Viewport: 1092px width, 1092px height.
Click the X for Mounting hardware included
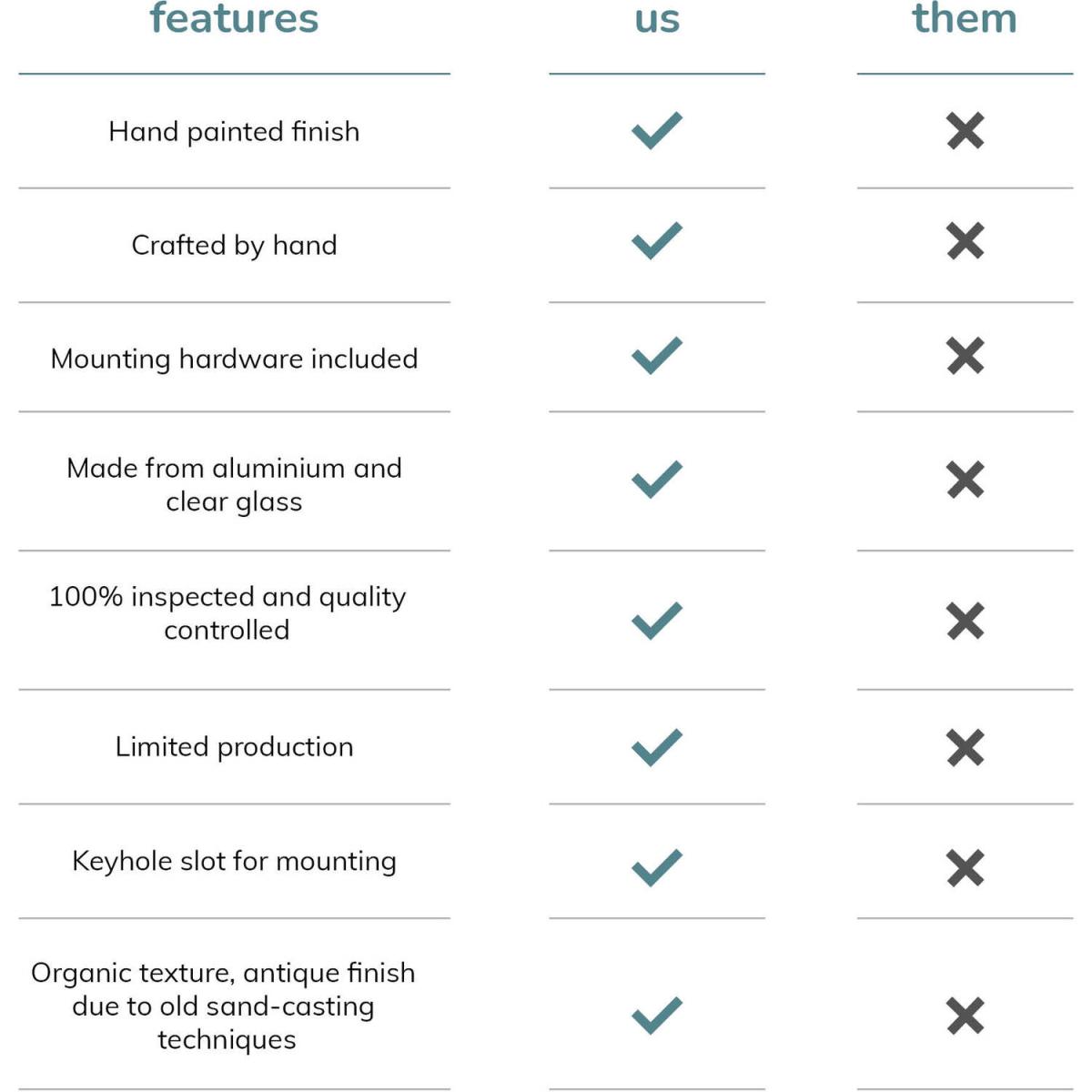(x=965, y=356)
